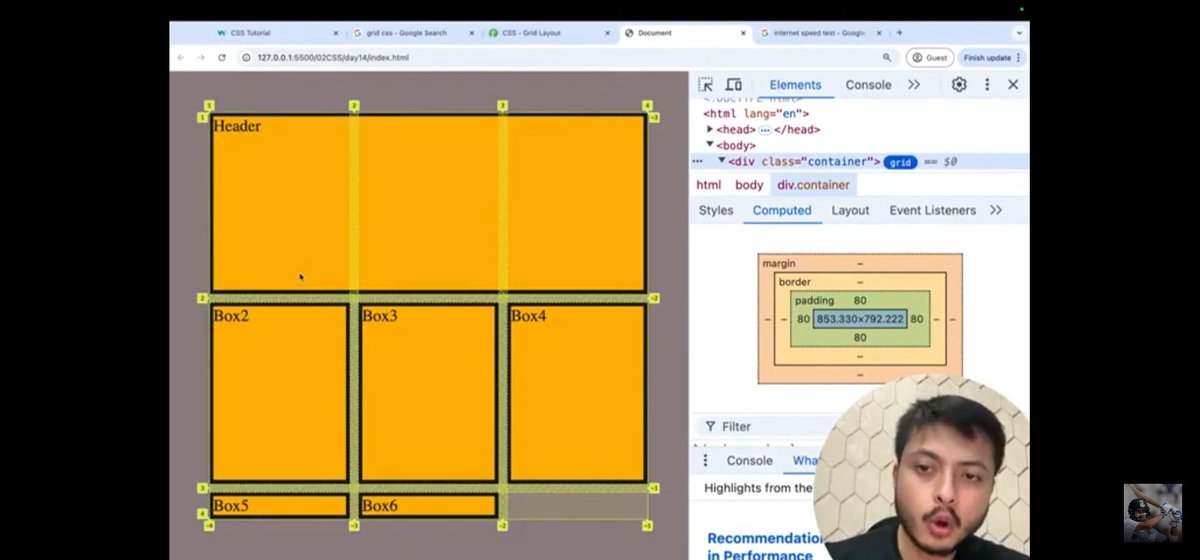The height and width of the screenshot is (560, 1200).
Task: Click the Header grid box
Action: pos(428,204)
